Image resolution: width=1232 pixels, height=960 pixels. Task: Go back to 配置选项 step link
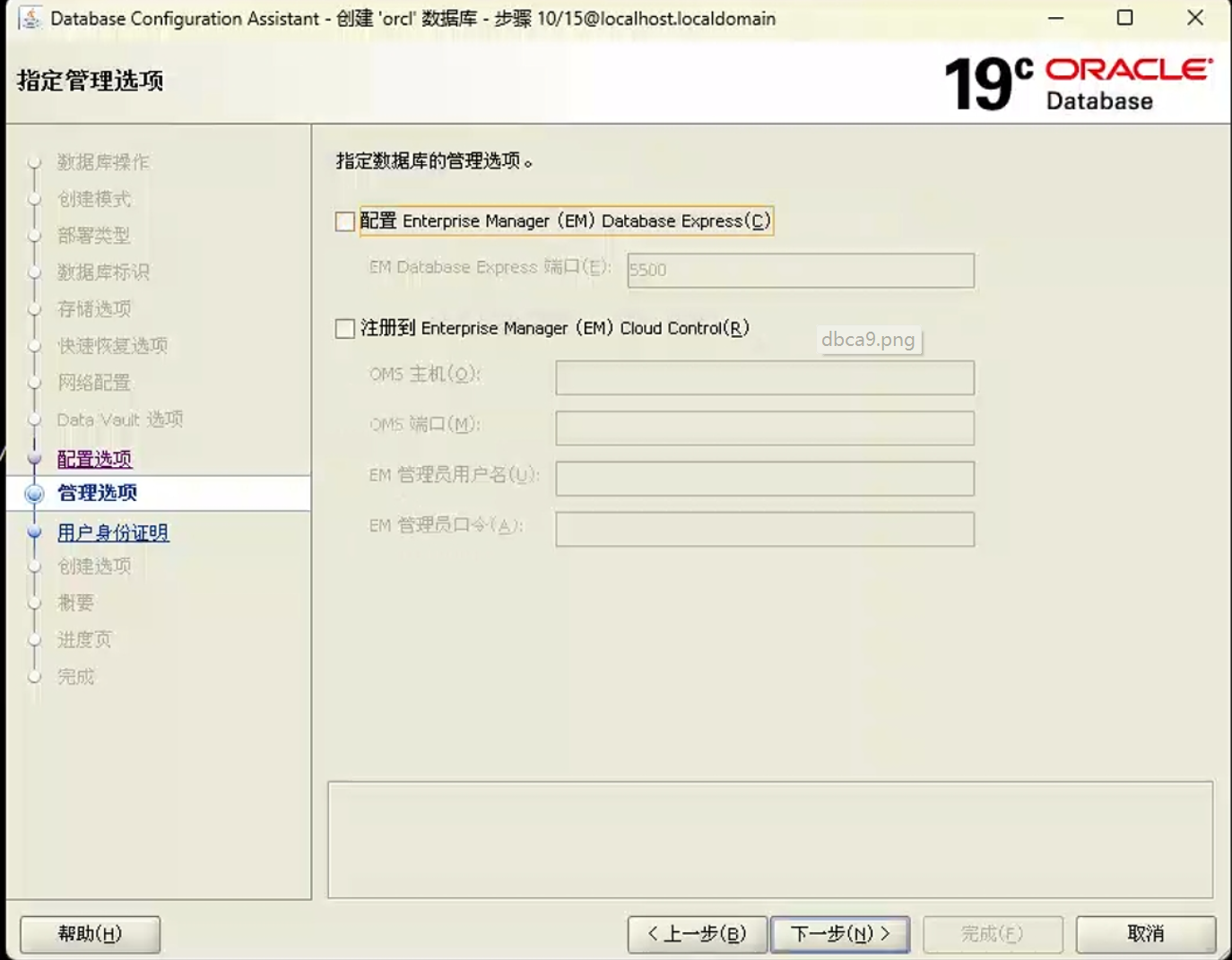pyautogui.click(x=95, y=459)
